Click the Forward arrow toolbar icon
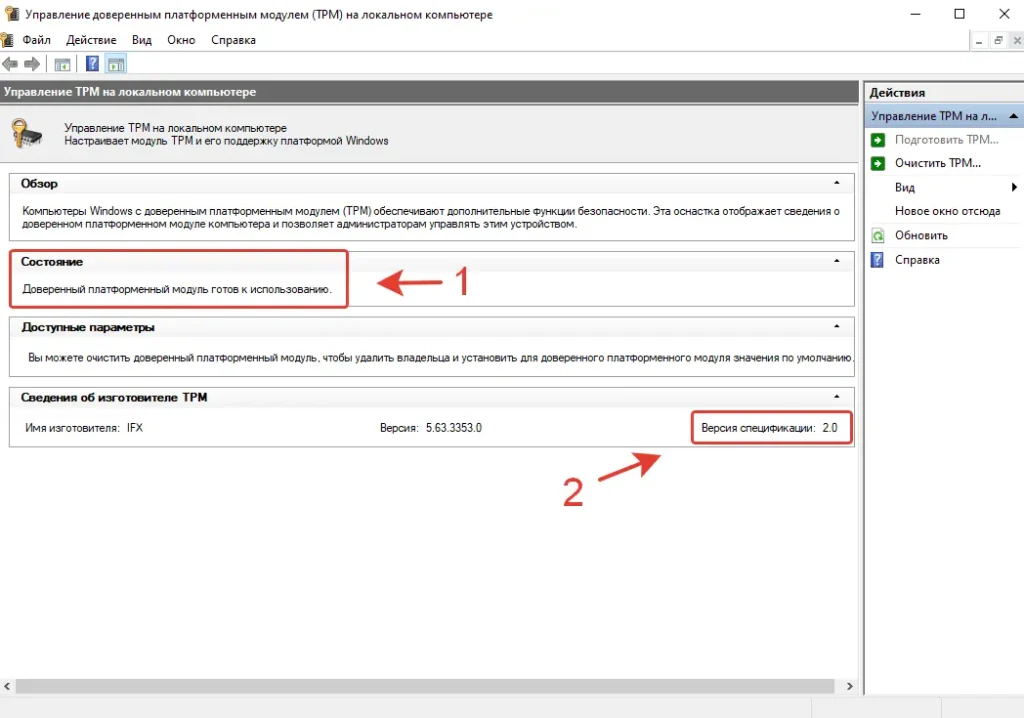The height and width of the screenshot is (718, 1024). [x=32, y=64]
